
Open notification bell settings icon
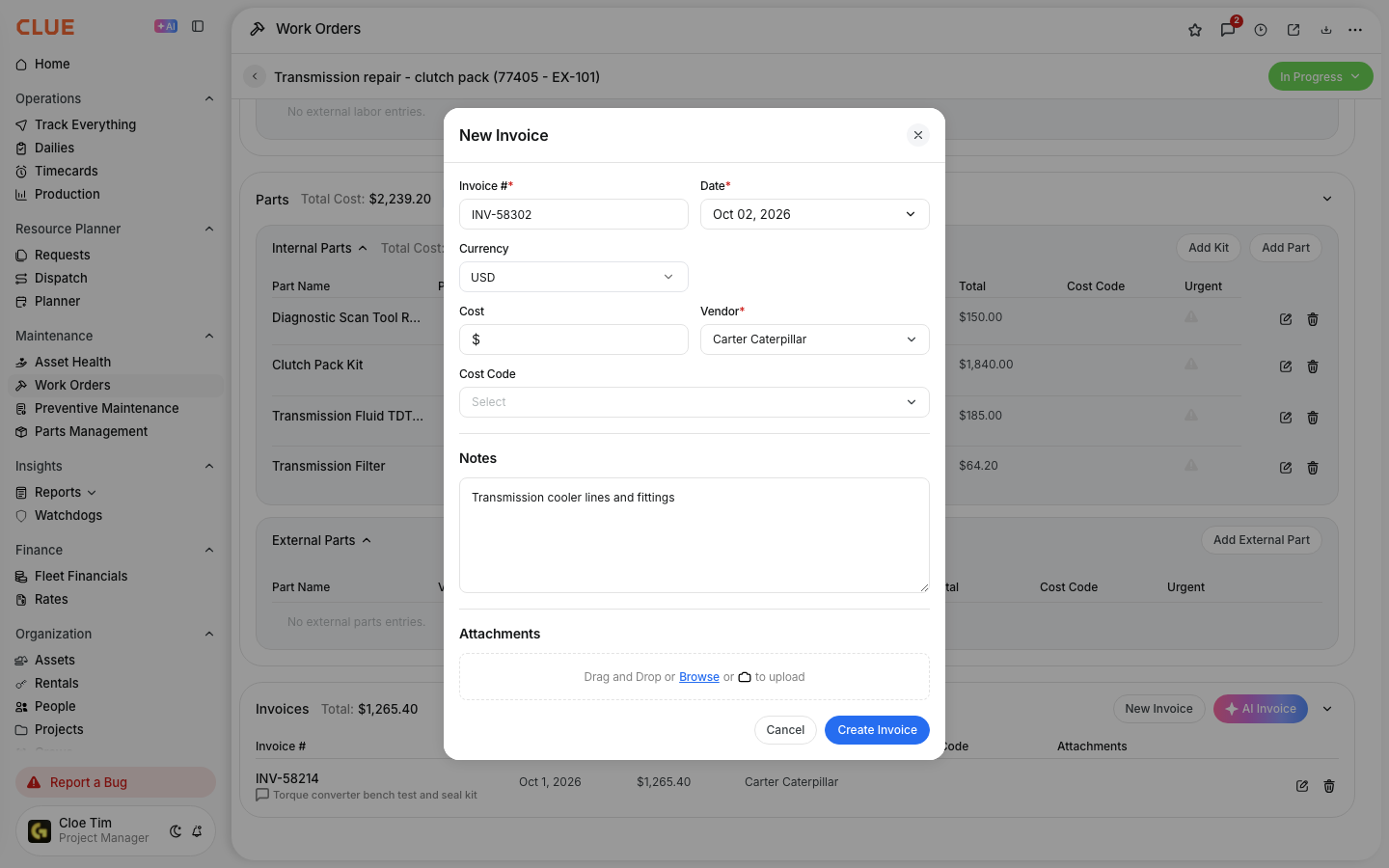point(197,831)
